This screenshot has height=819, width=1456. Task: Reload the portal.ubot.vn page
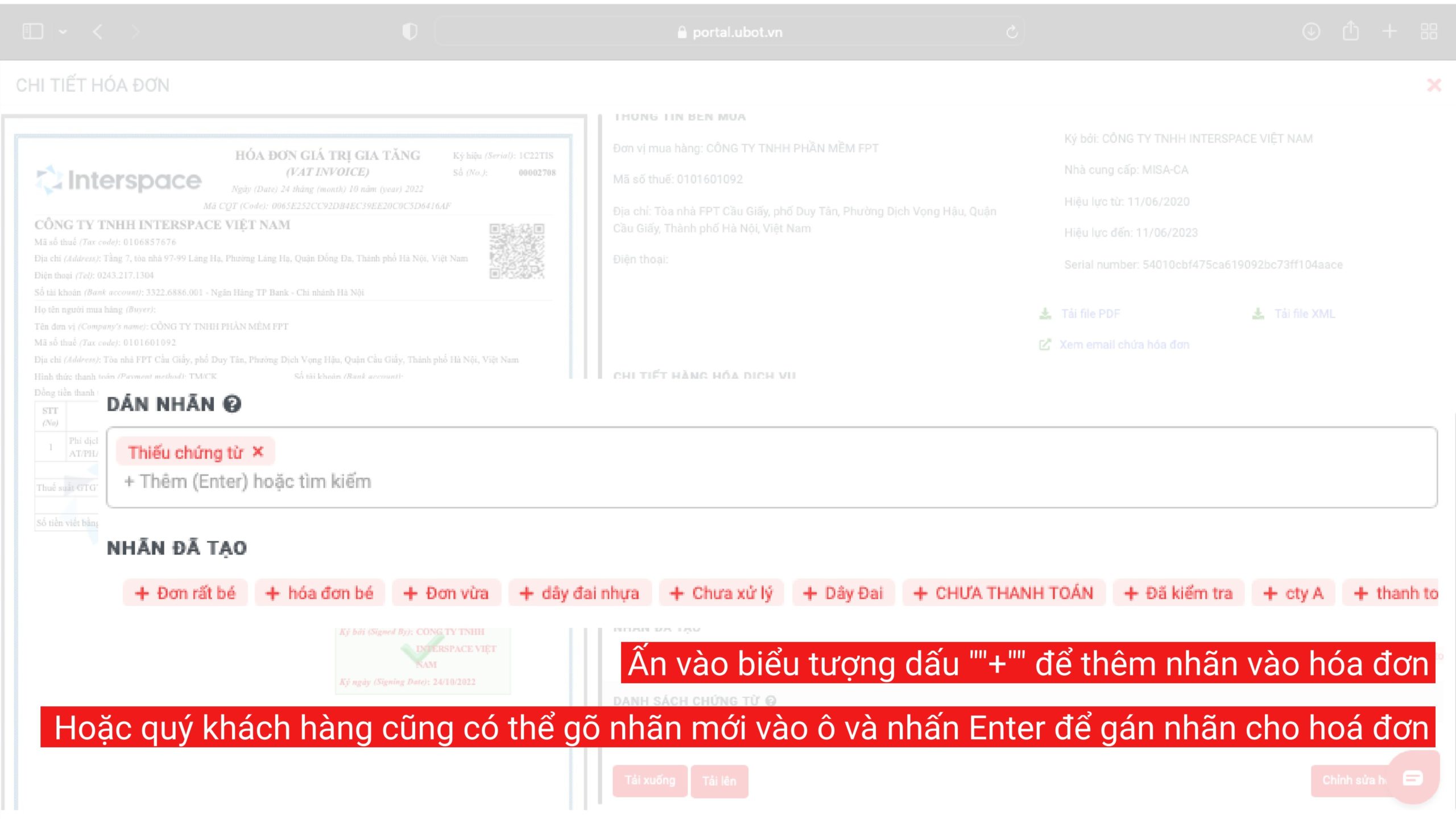click(x=1011, y=32)
